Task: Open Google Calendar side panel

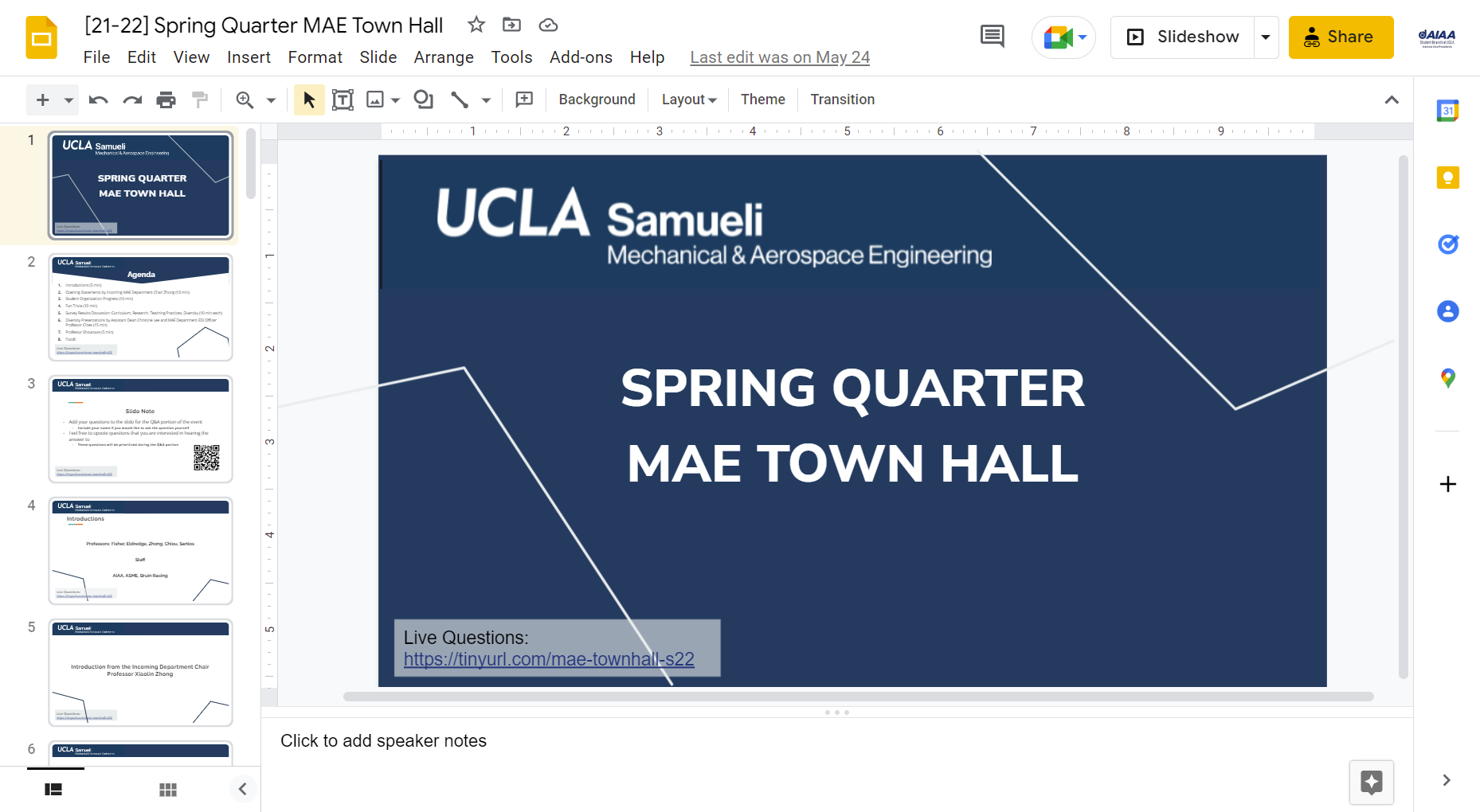Action: tap(1447, 111)
